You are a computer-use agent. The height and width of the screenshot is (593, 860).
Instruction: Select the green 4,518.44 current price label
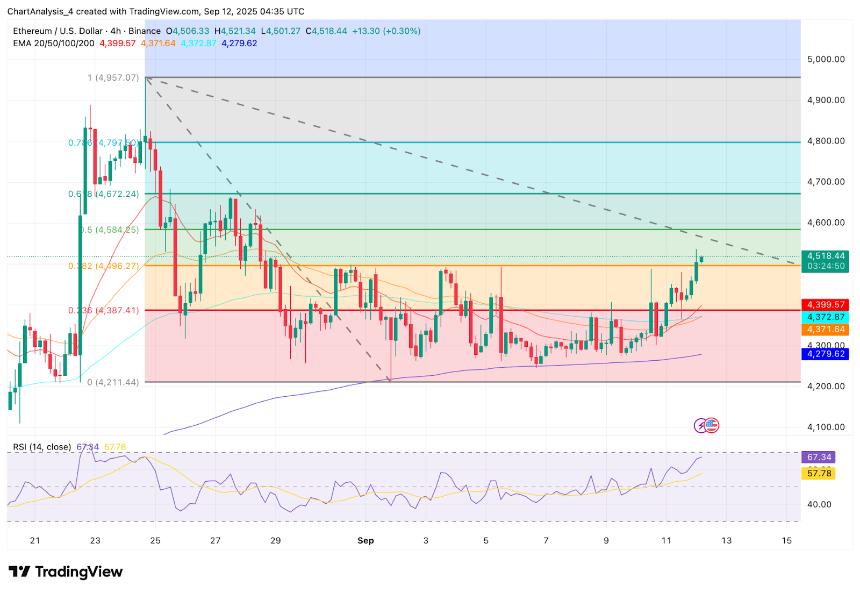(x=824, y=256)
